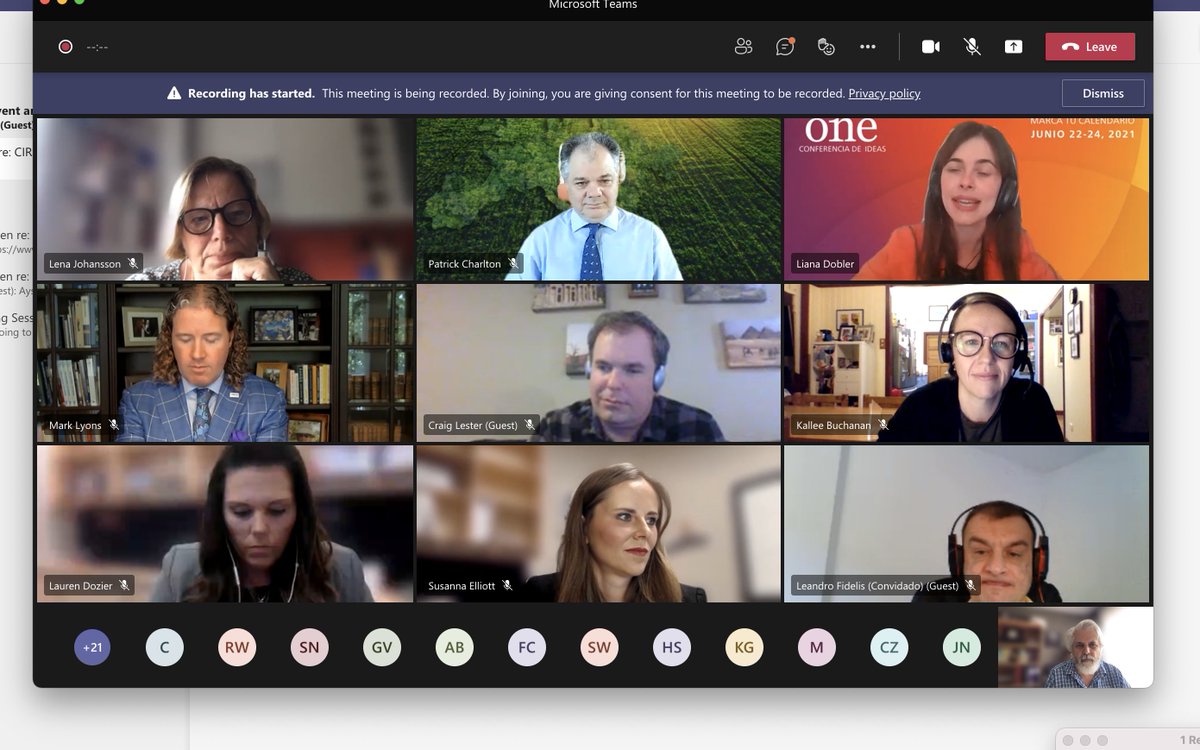The height and width of the screenshot is (750, 1200).
Task: Toggle the microphone mute
Action: point(972,46)
